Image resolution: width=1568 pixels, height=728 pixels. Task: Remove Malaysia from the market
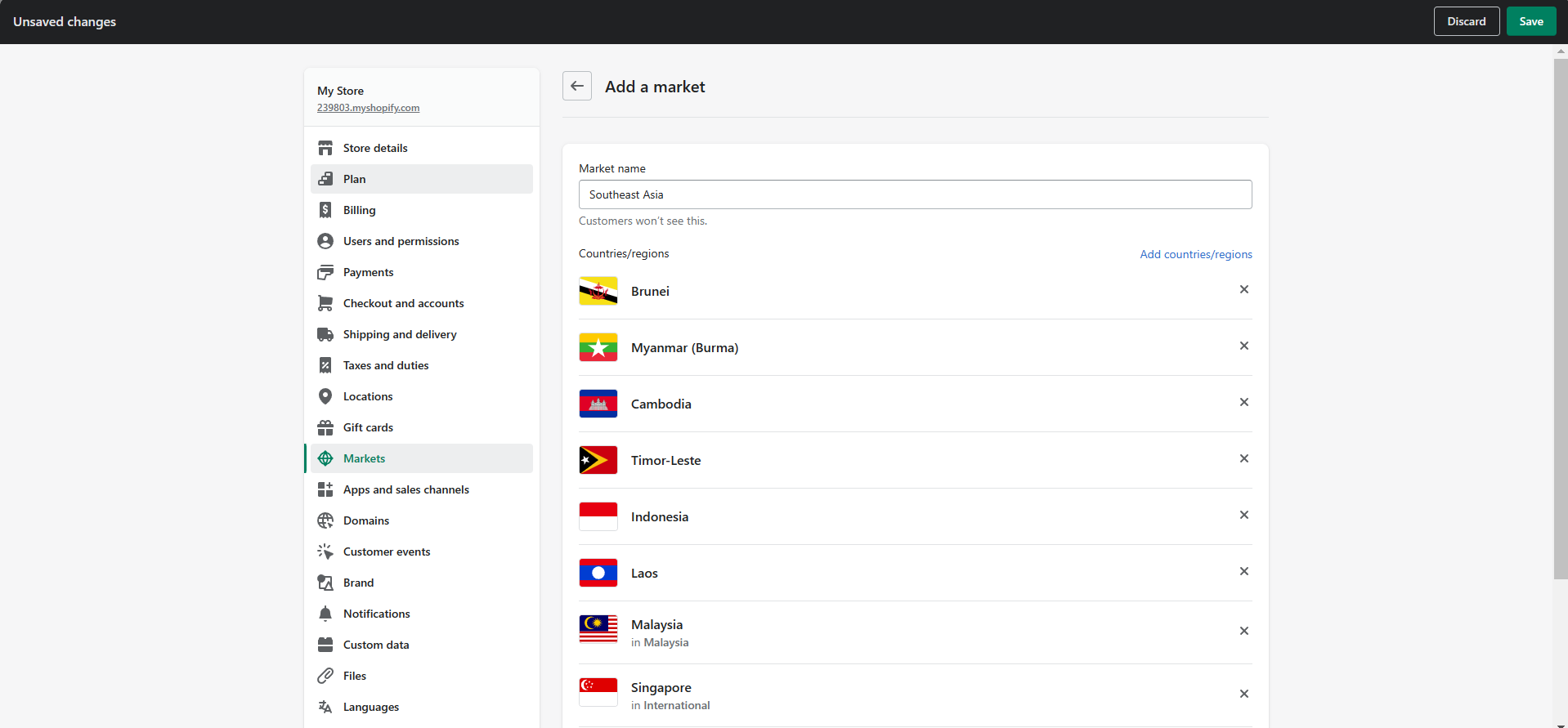pyautogui.click(x=1244, y=631)
